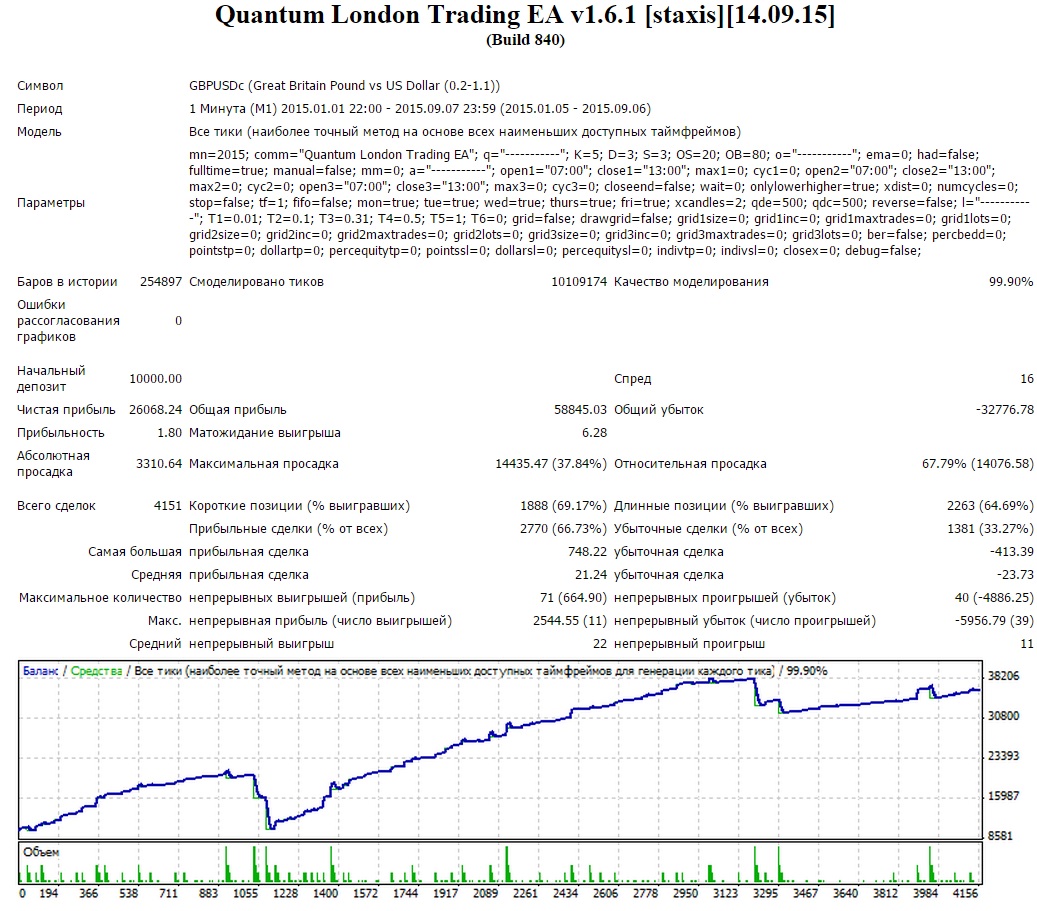Click the Абсолютная просадка value 3310.64
The width and height of the screenshot is (1037, 911).
(x=159, y=464)
